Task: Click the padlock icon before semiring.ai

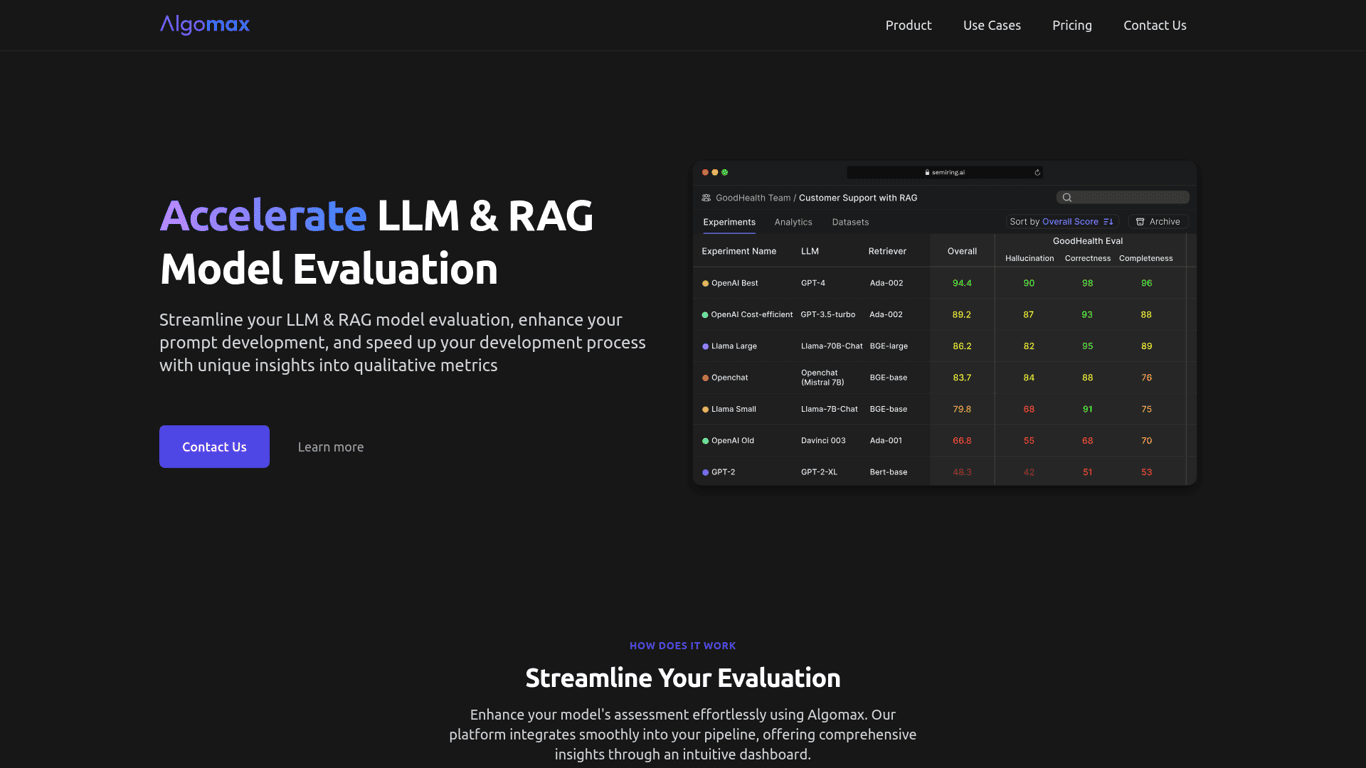Action: [x=927, y=173]
